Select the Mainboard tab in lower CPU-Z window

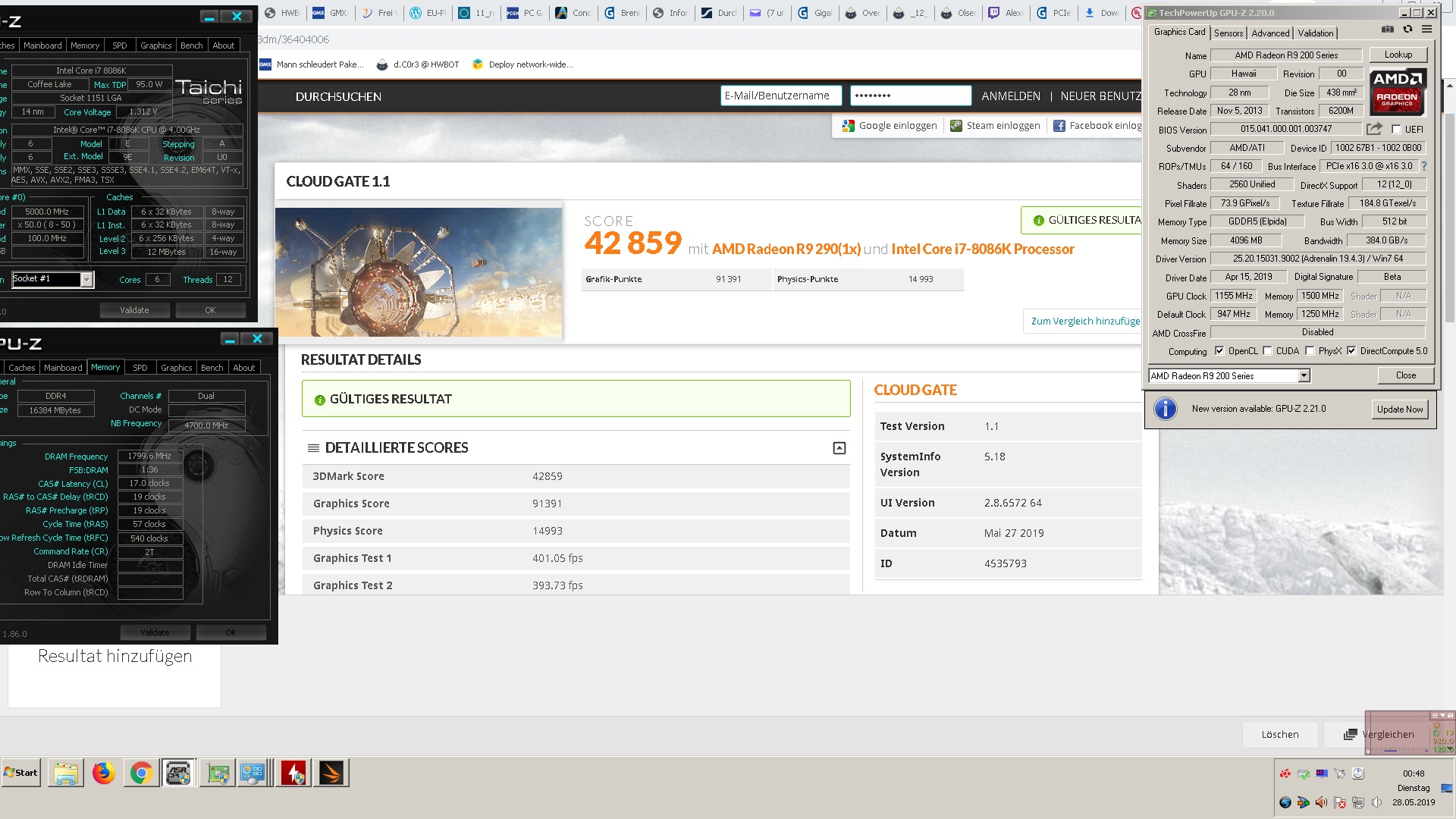point(63,368)
